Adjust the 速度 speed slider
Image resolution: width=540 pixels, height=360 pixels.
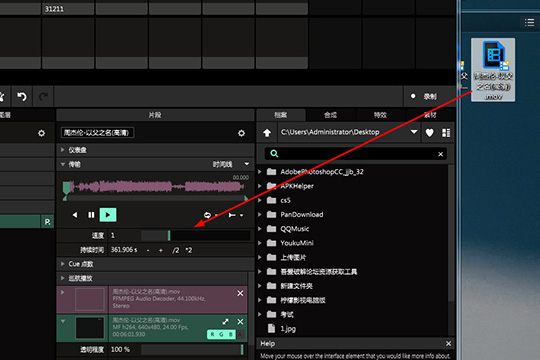click(x=196, y=235)
